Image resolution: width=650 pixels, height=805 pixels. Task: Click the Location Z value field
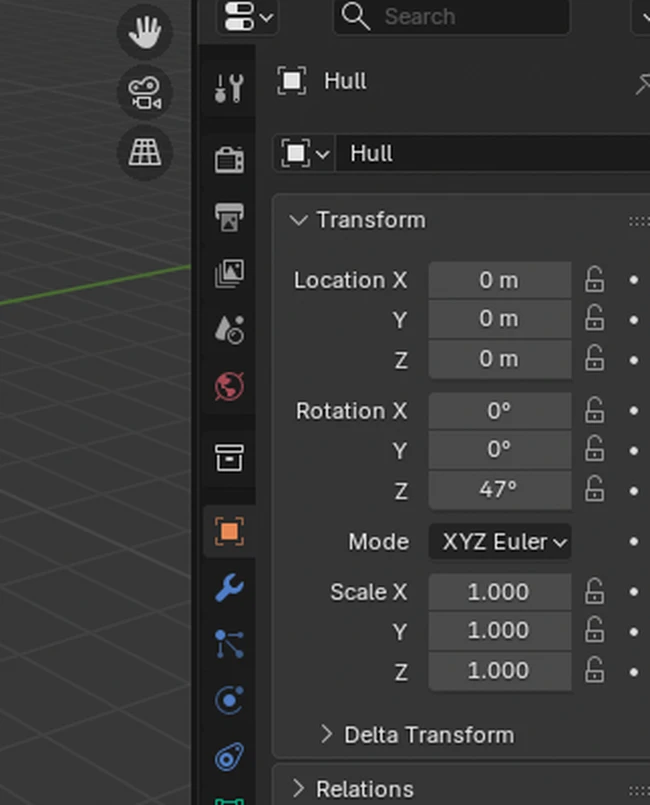pyautogui.click(x=500, y=359)
